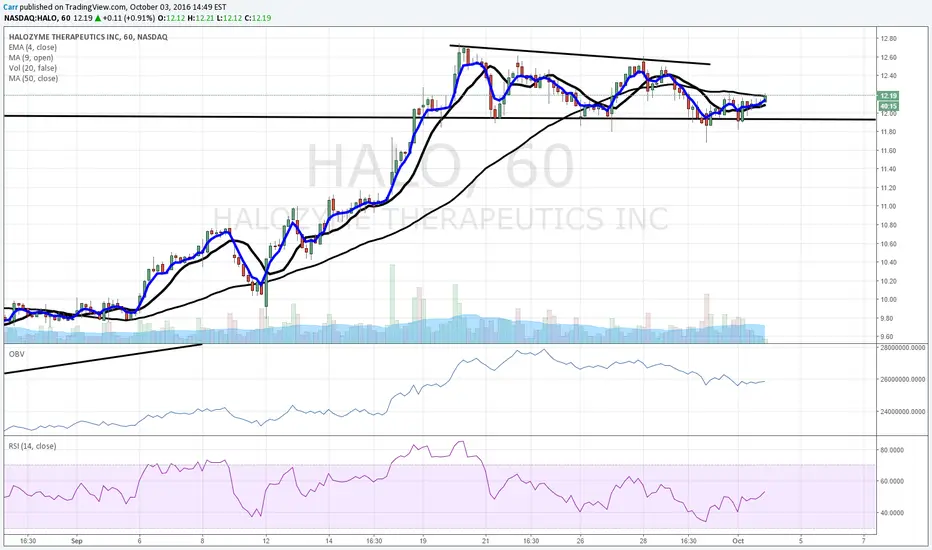Click the 8 date label on time axis
Viewport: 932px width, 550px height.
pos(203,541)
